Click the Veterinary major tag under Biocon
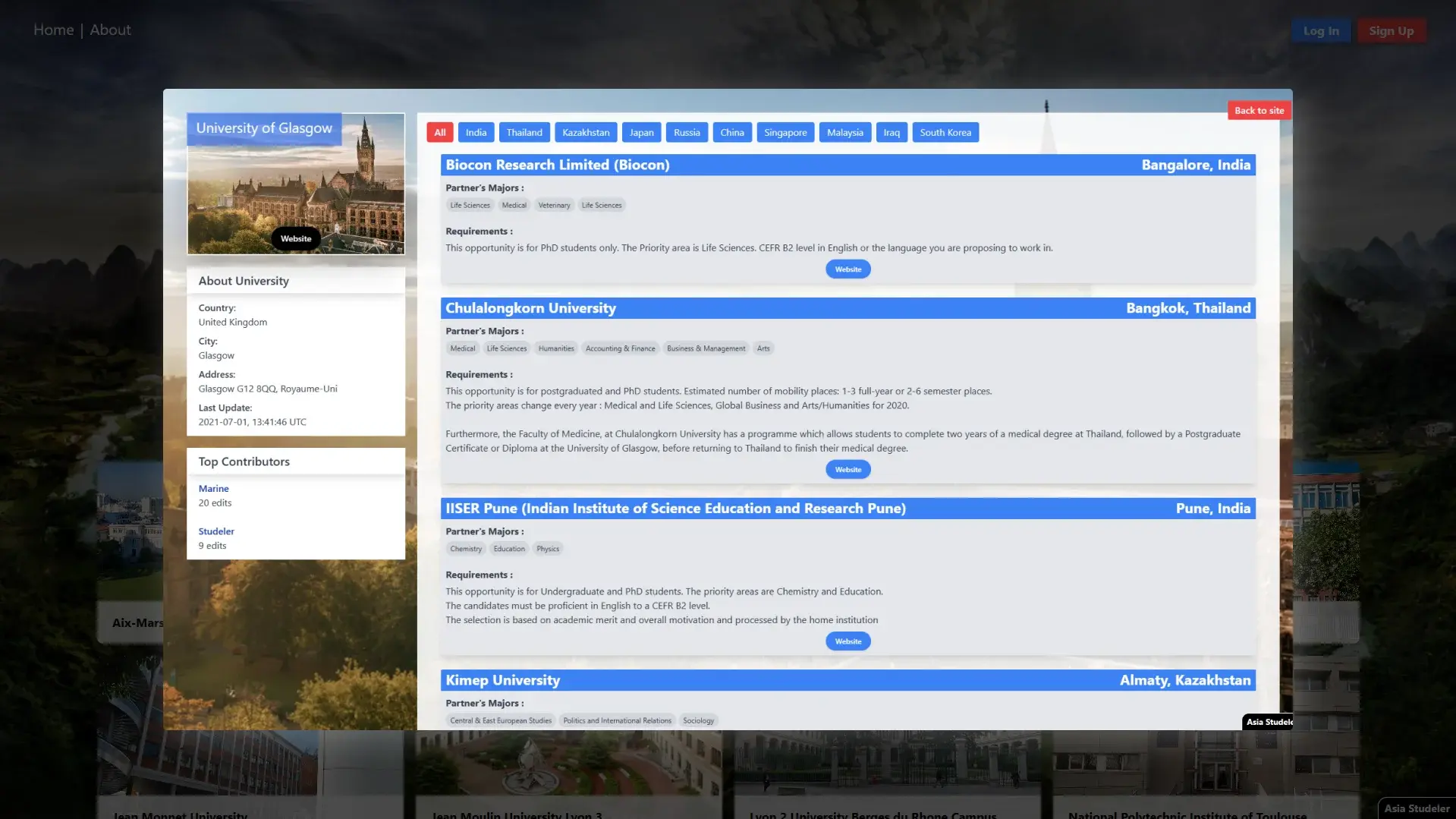This screenshot has height=819, width=1456. tap(554, 205)
